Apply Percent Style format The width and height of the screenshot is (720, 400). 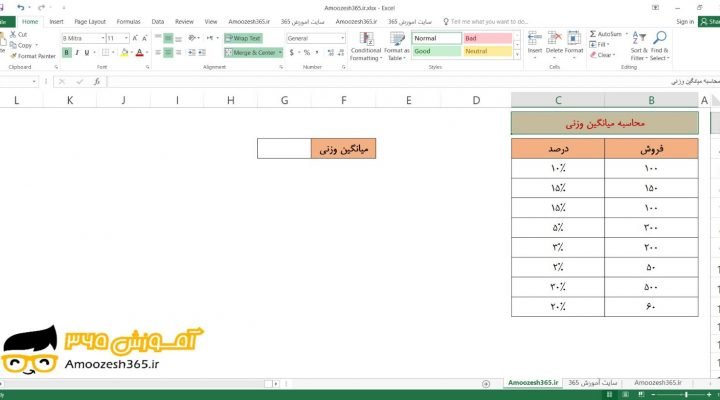[x=306, y=52]
